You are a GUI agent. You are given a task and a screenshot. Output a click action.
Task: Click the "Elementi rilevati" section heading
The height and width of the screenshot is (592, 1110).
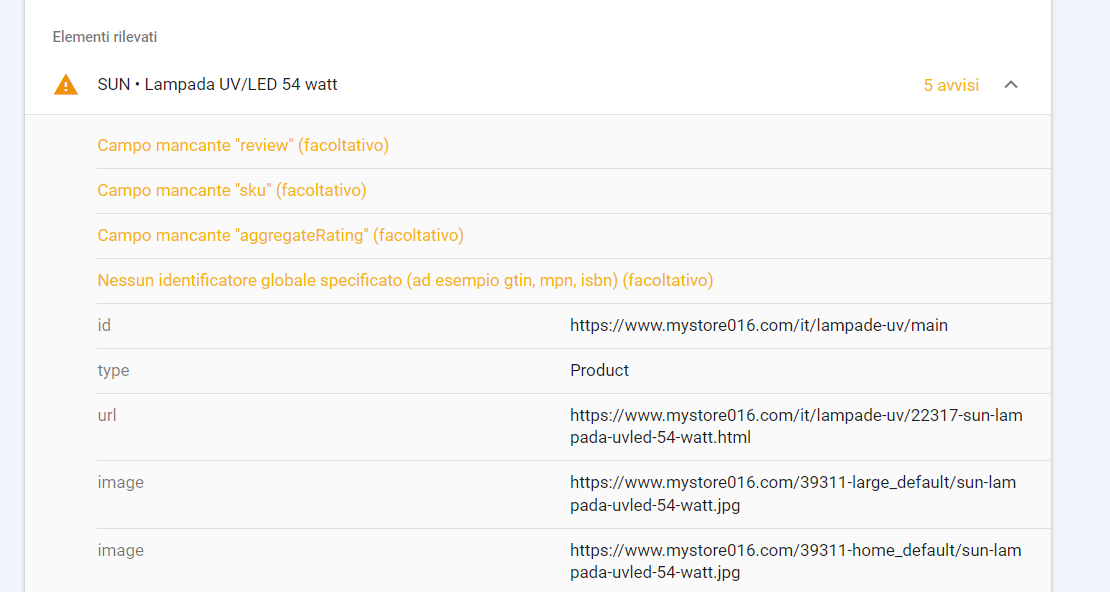click(x=105, y=37)
